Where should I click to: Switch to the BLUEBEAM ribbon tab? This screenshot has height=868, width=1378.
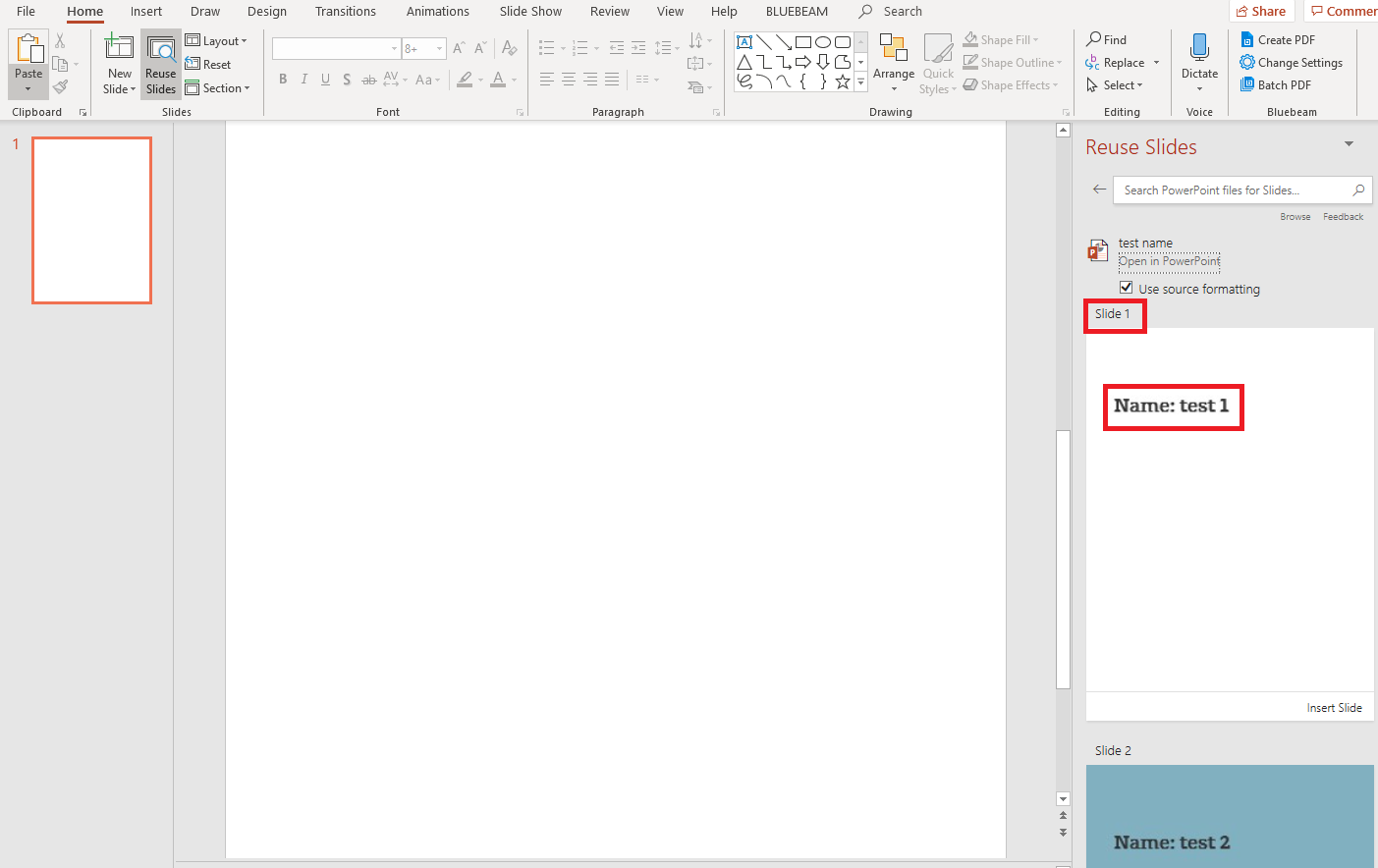797,11
